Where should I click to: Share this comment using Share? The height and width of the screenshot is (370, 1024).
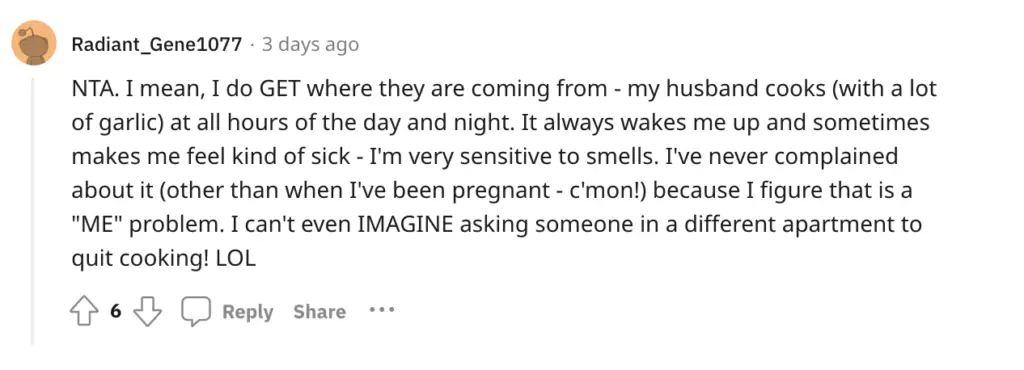coord(319,312)
